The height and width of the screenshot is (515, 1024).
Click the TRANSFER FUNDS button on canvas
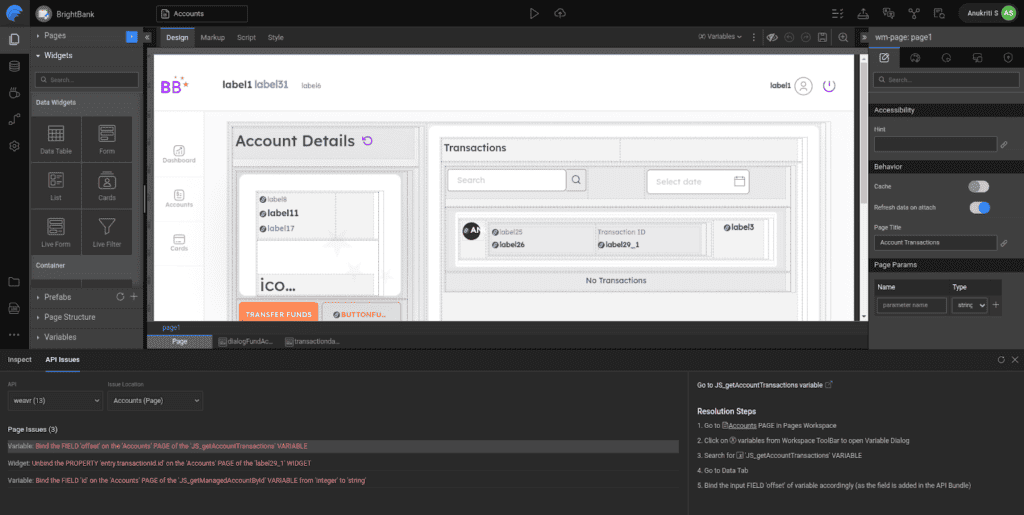pos(278,314)
